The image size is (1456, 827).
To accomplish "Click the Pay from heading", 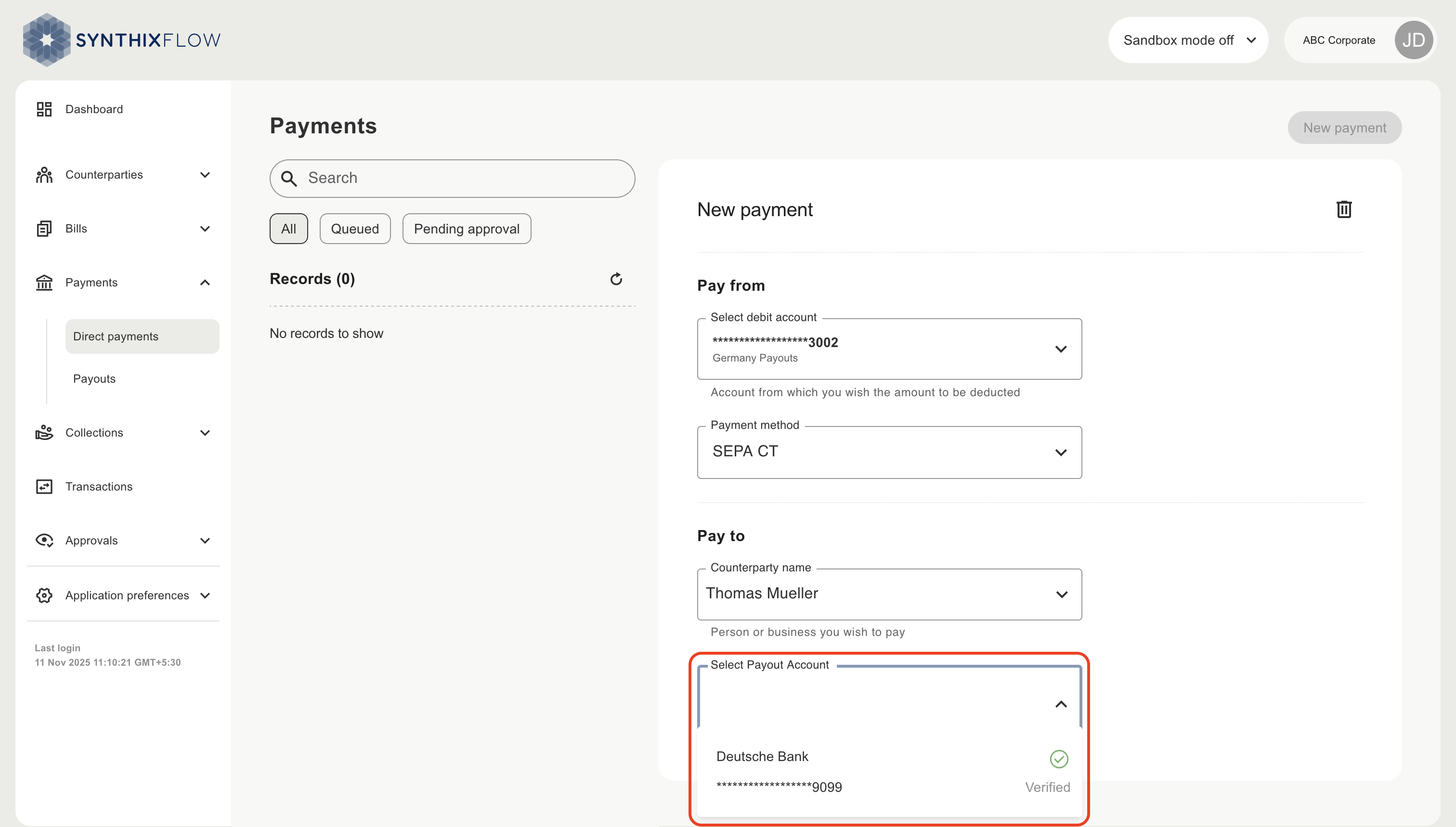I will [x=730, y=285].
